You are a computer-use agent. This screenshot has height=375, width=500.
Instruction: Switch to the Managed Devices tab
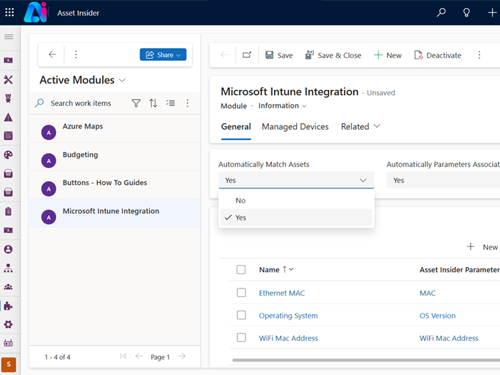tap(295, 127)
